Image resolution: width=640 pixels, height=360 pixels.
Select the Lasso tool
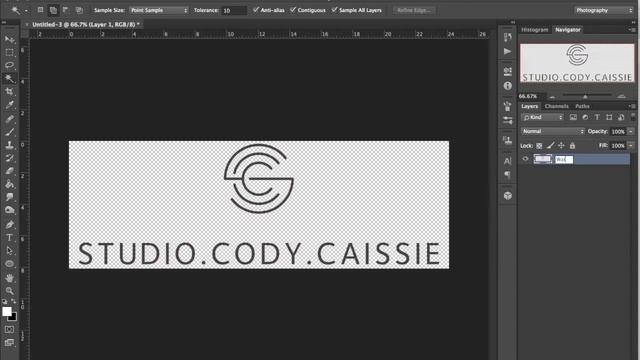coord(9,65)
